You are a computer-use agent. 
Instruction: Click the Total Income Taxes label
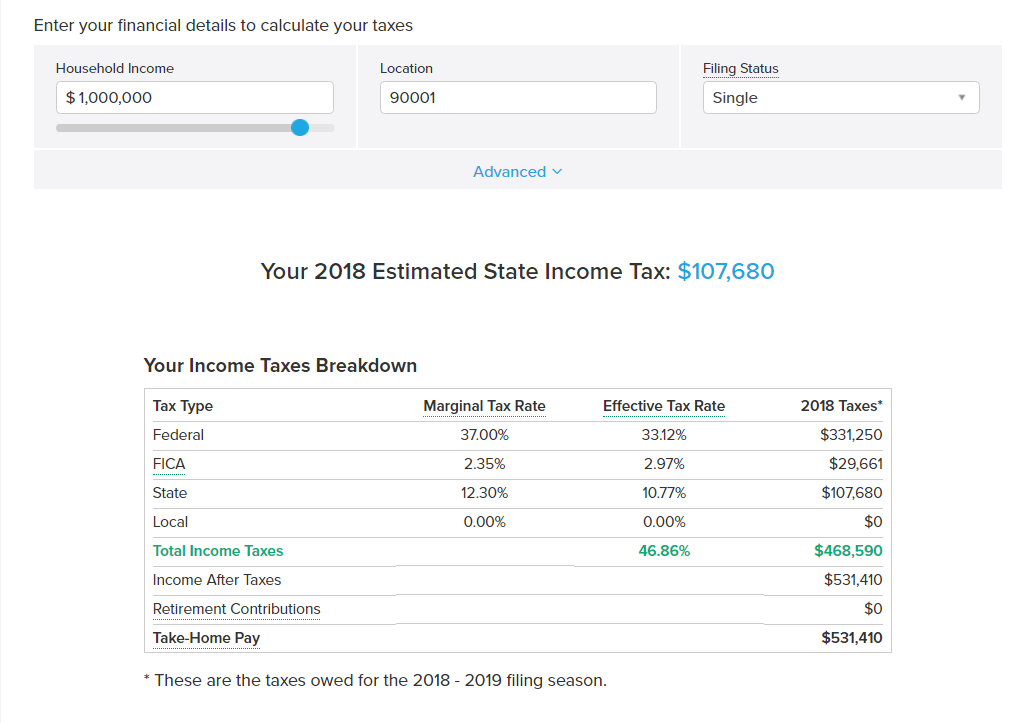pyautogui.click(x=218, y=551)
